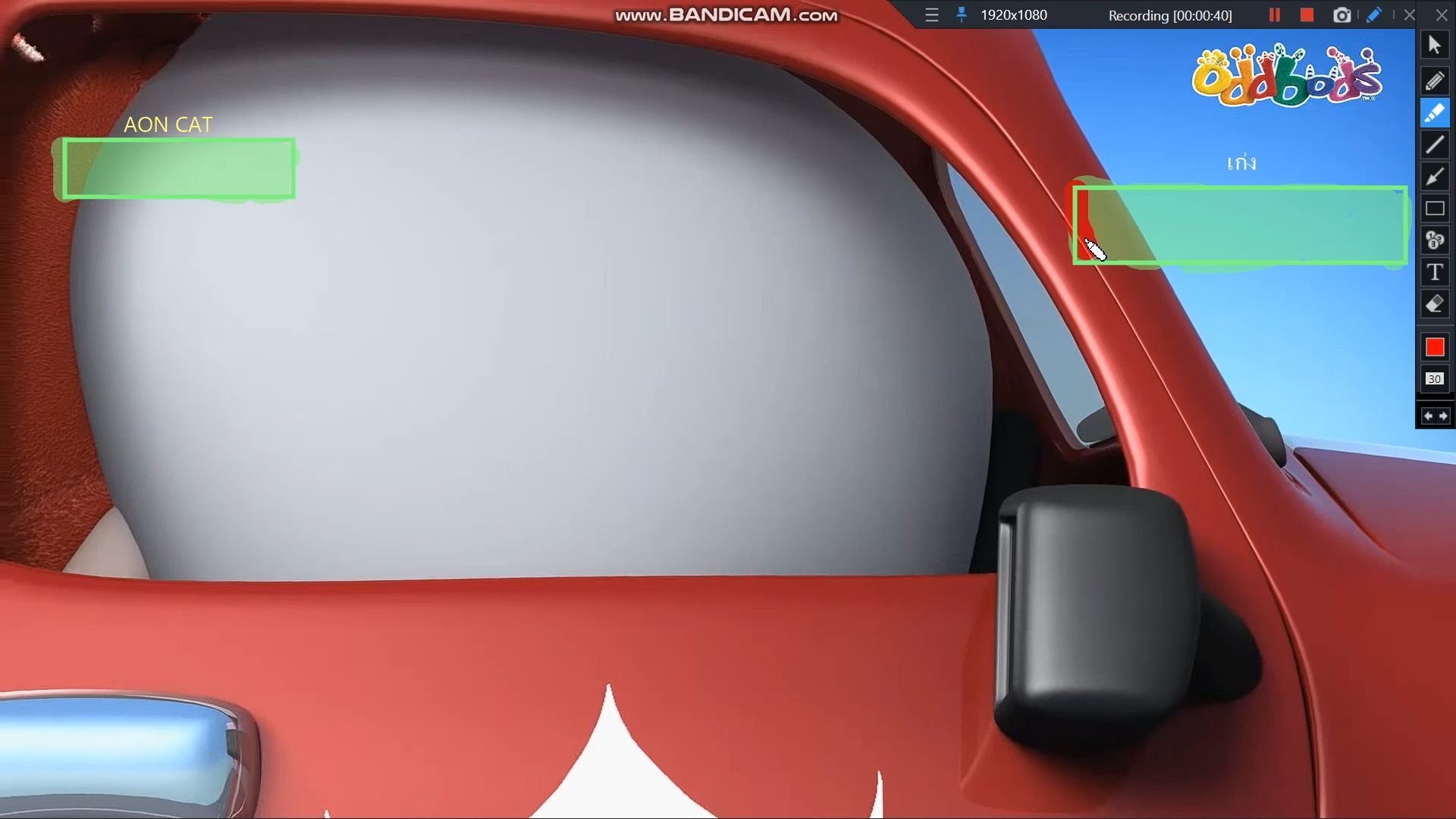Image resolution: width=1456 pixels, height=819 pixels.
Task: Click the Recording timer text
Action: click(1170, 16)
